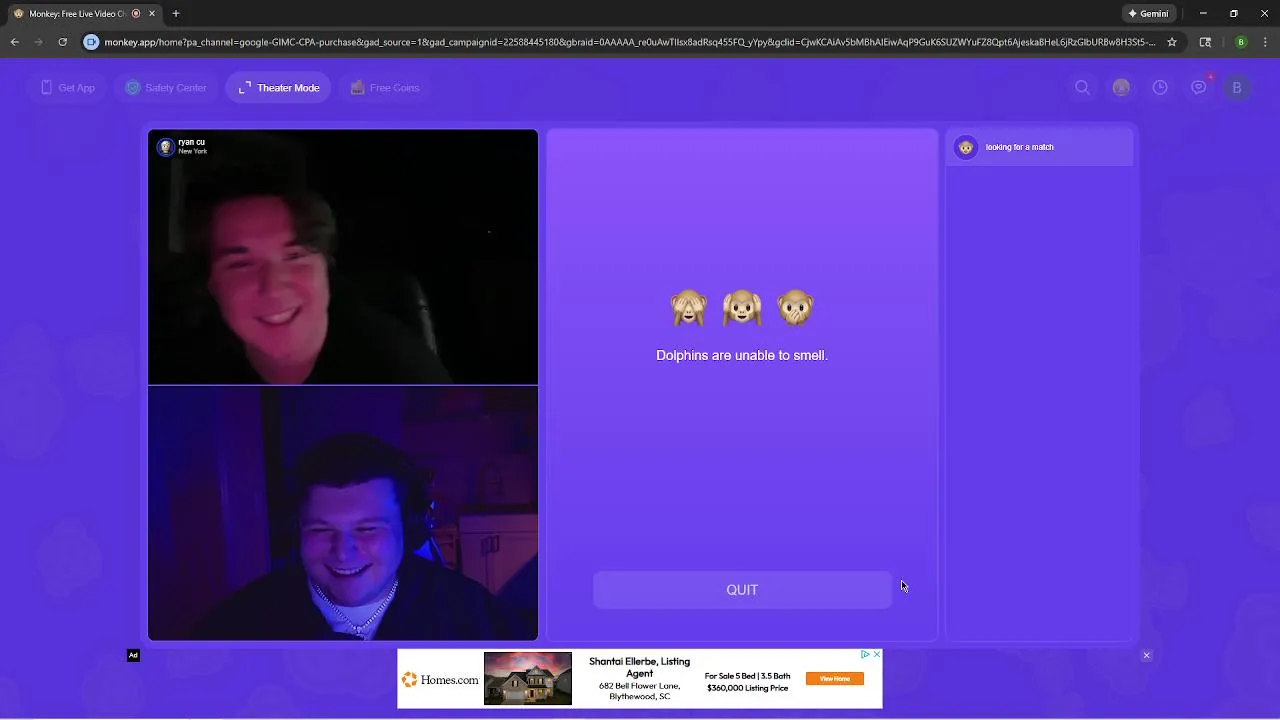Open the Chrome three-dot menu
Viewport: 1280px width, 720px height.
click(1266, 42)
